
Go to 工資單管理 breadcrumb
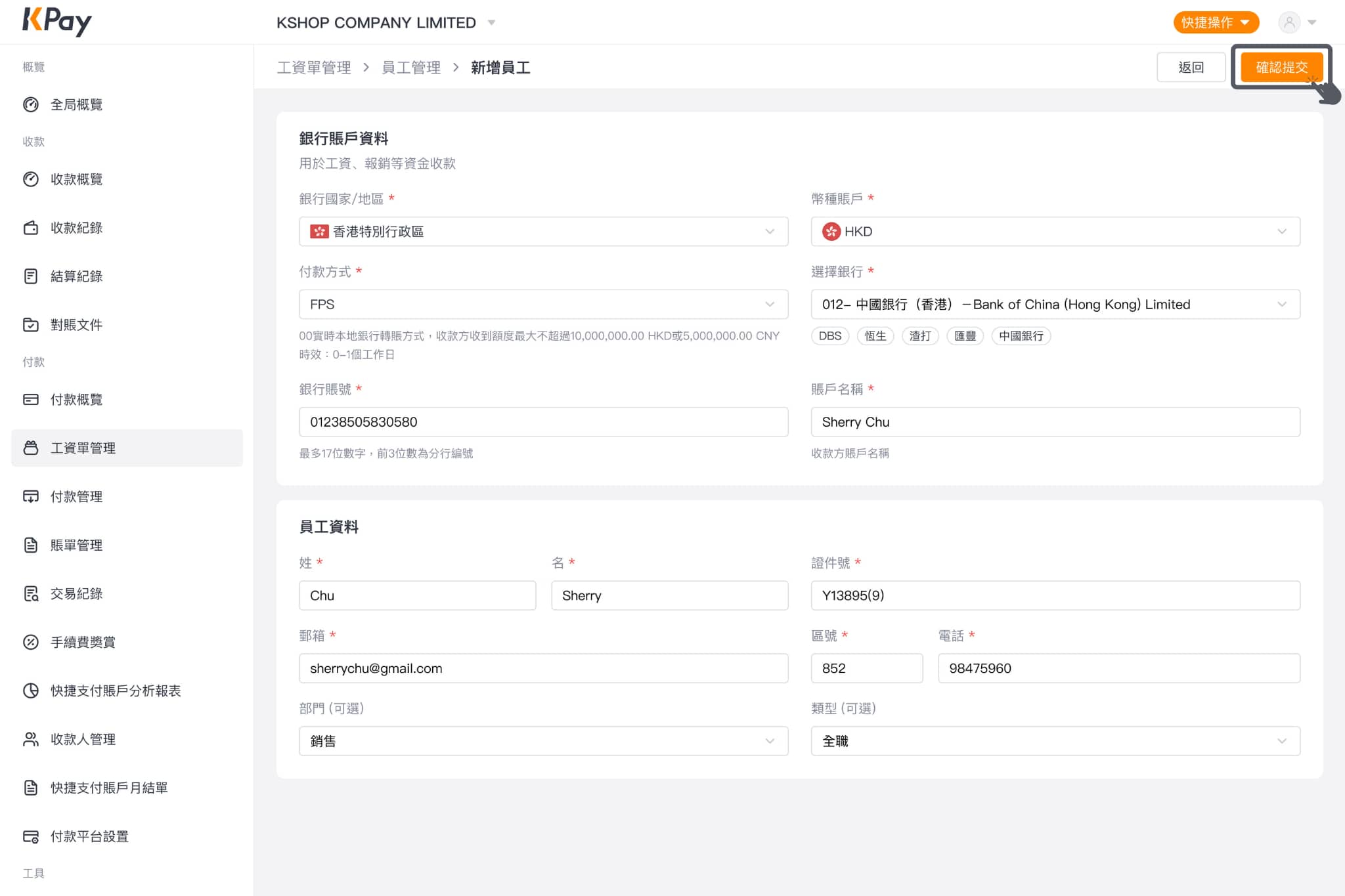(x=314, y=68)
